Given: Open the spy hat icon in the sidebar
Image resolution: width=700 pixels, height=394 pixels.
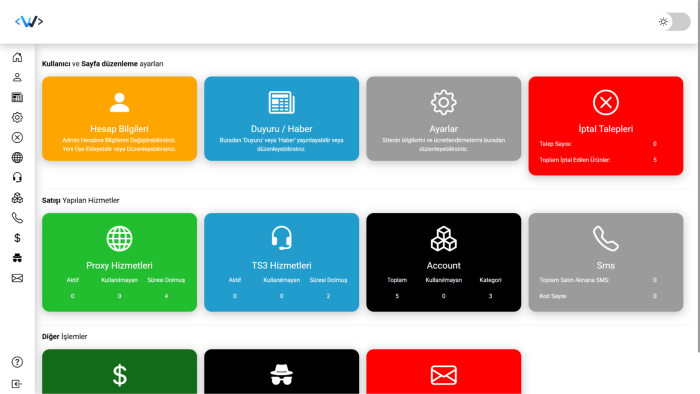Looking at the screenshot, I should click(17, 258).
